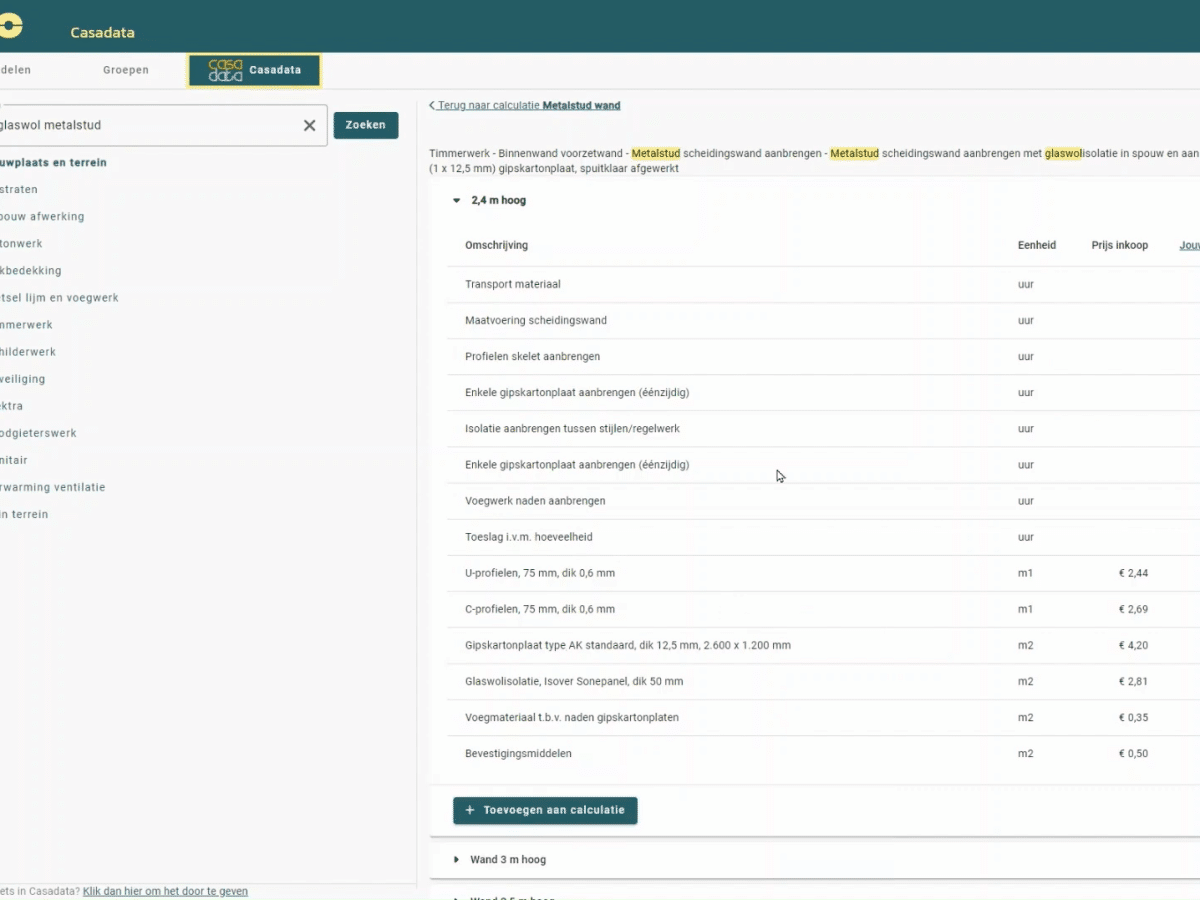Click the Prijs inkoop column header
The height and width of the screenshot is (900, 1200).
pos(1120,245)
